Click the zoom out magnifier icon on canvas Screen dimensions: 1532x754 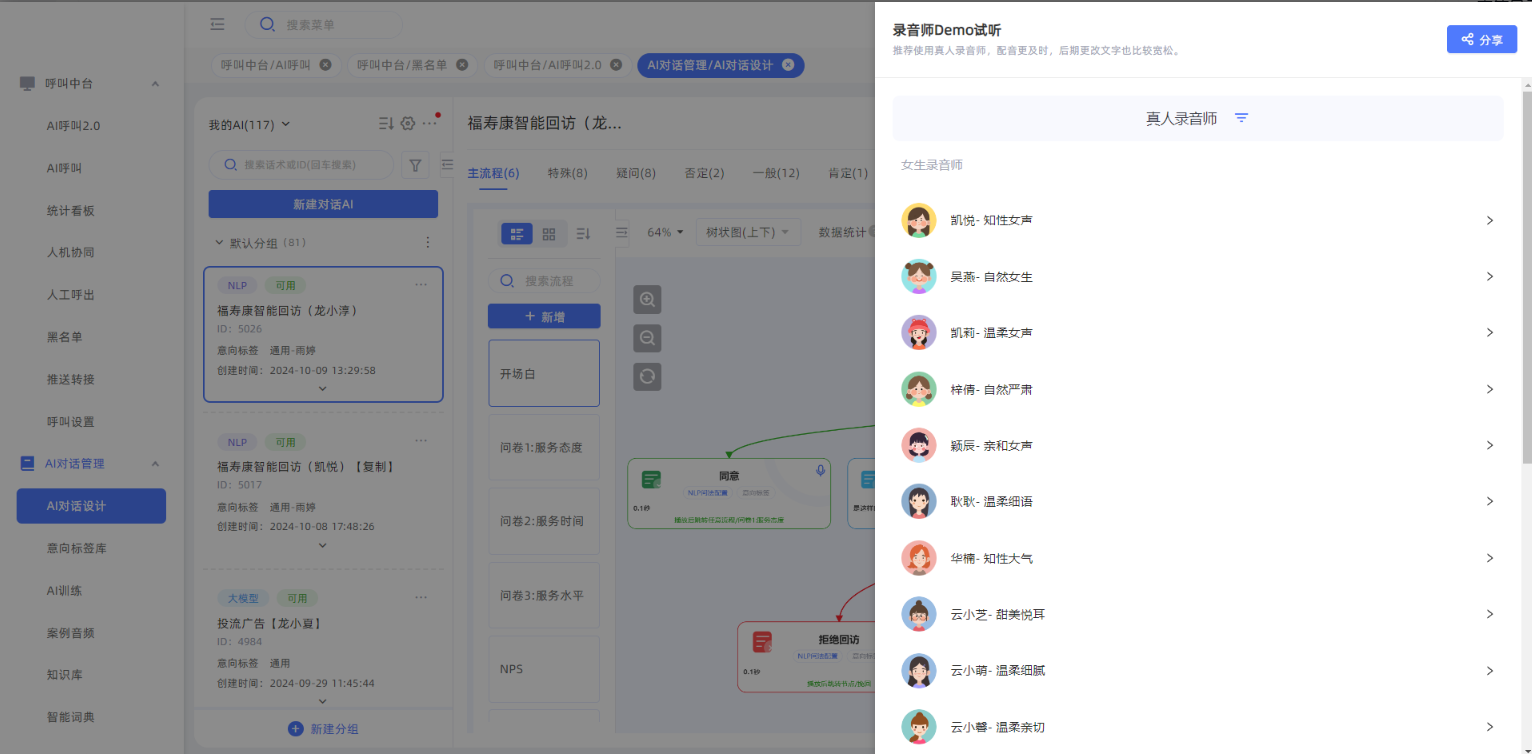[x=647, y=338]
